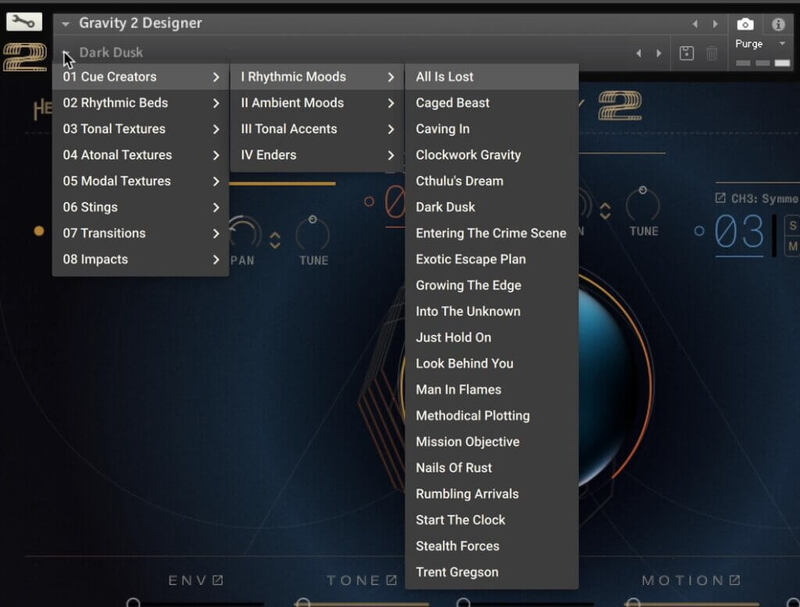Click the TUNE knob near CH3 panel
Viewport: 800px width, 607px height.
pyautogui.click(x=643, y=204)
